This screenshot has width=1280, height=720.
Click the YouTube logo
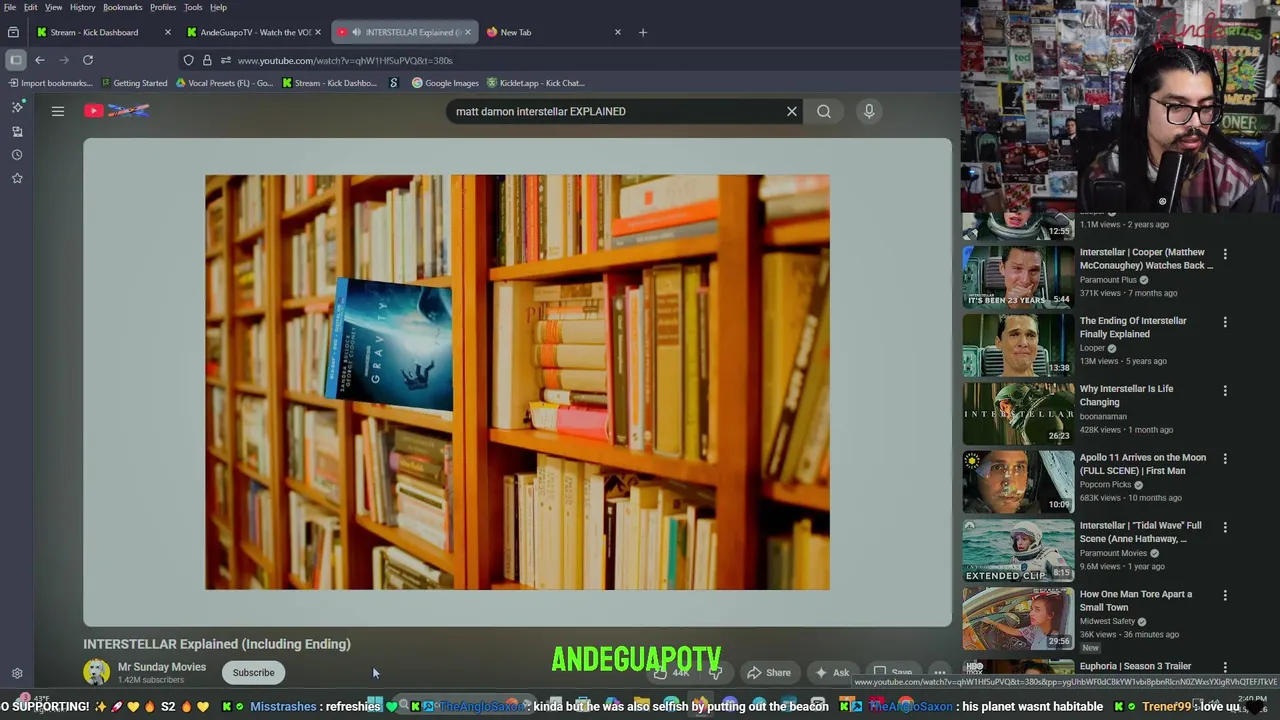pos(117,110)
